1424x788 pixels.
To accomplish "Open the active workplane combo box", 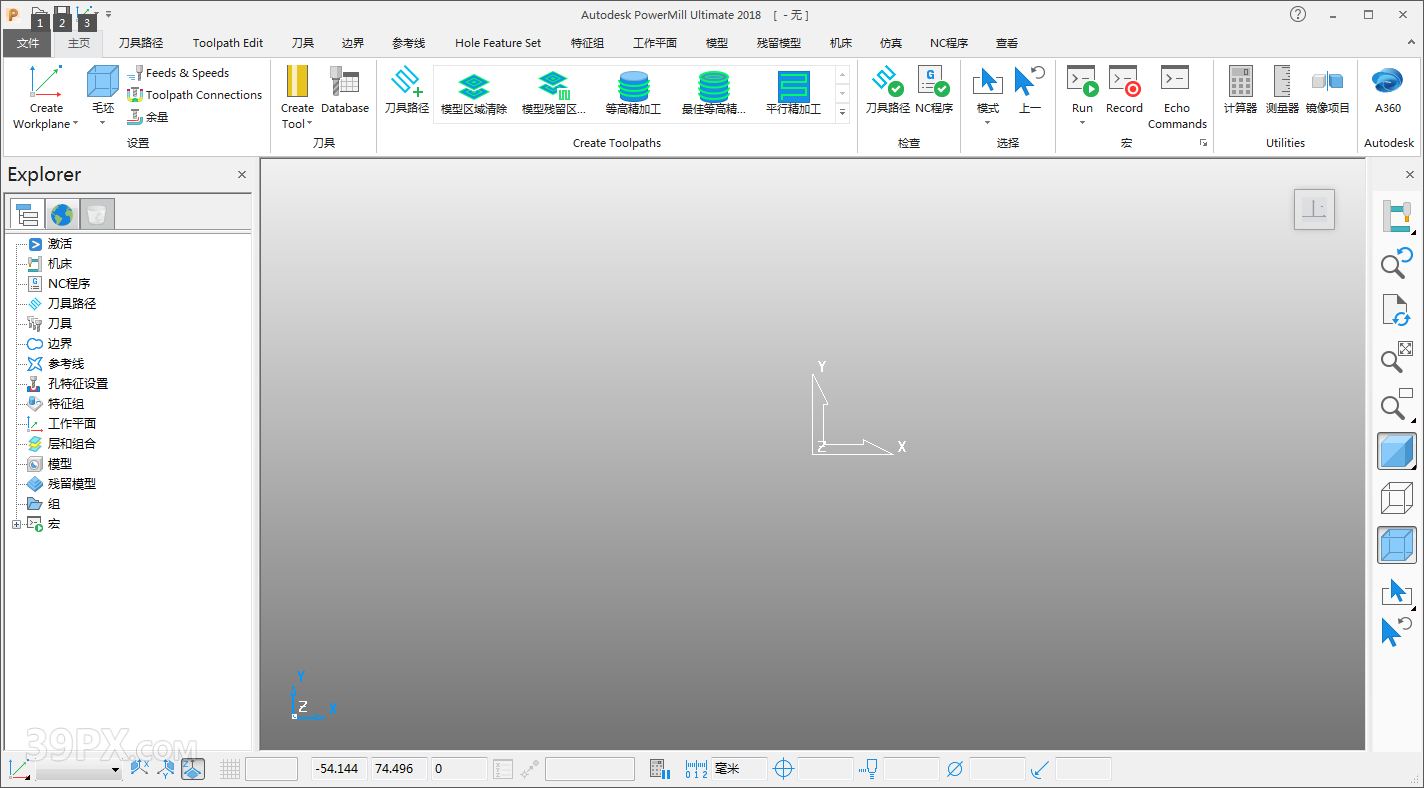I will pos(78,771).
